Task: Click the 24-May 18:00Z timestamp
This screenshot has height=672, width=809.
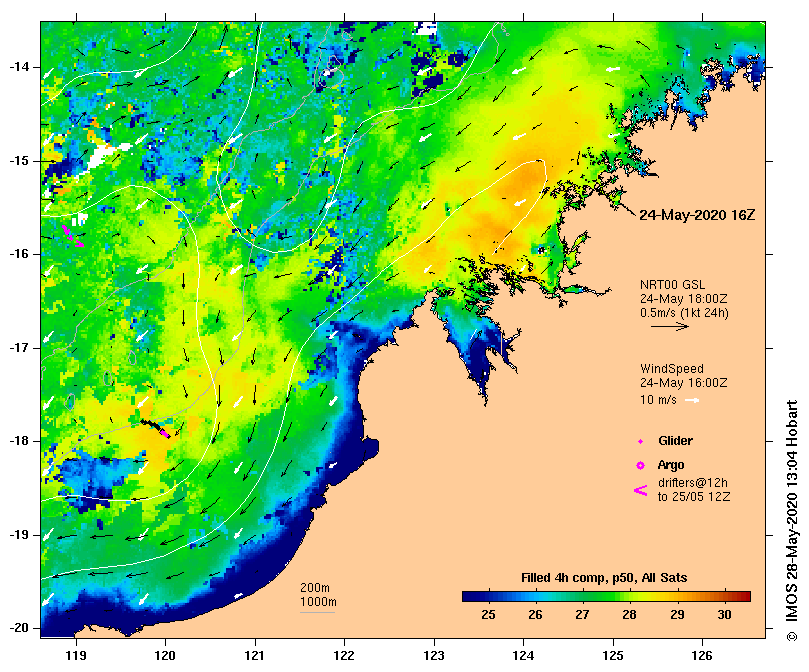Action: pyautogui.click(x=684, y=299)
